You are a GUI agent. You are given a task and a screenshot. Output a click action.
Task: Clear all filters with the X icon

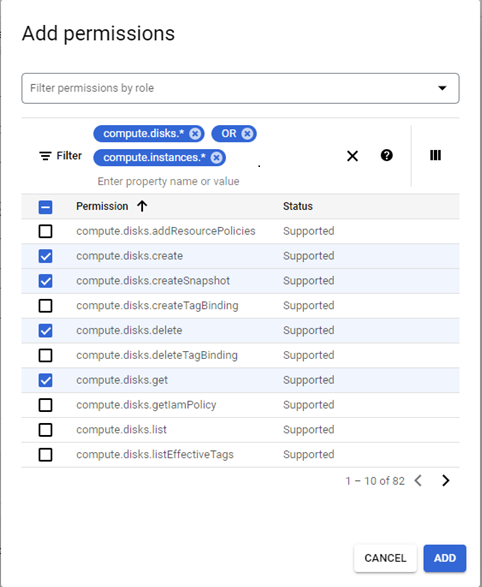click(x=353, y=156)
